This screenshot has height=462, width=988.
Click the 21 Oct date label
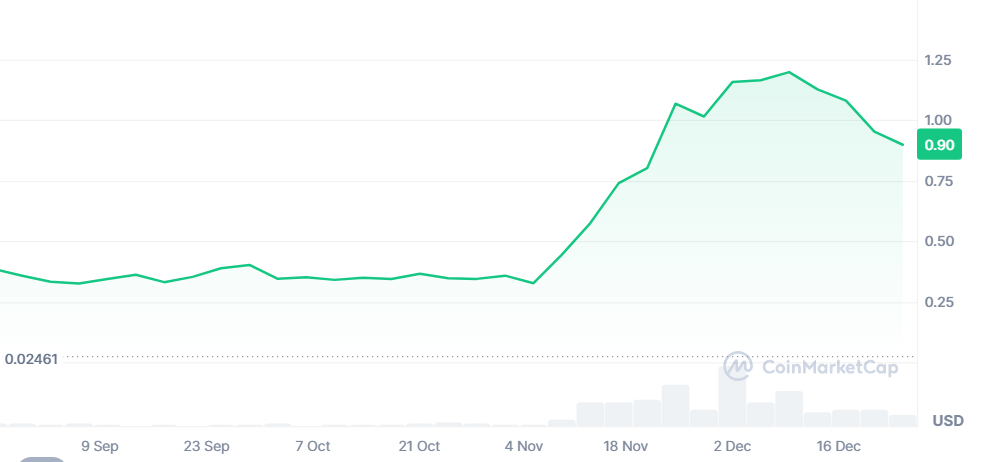point(419,446)
